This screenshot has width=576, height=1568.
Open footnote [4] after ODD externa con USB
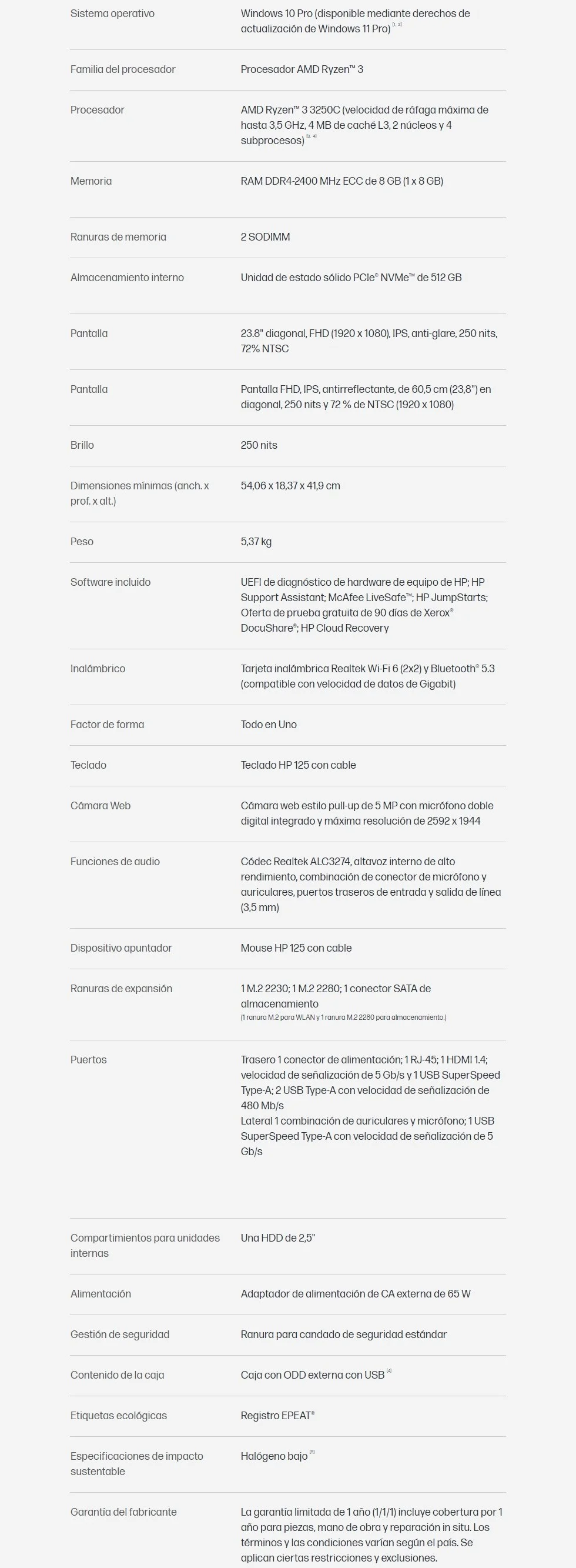tap(389, 1371)
